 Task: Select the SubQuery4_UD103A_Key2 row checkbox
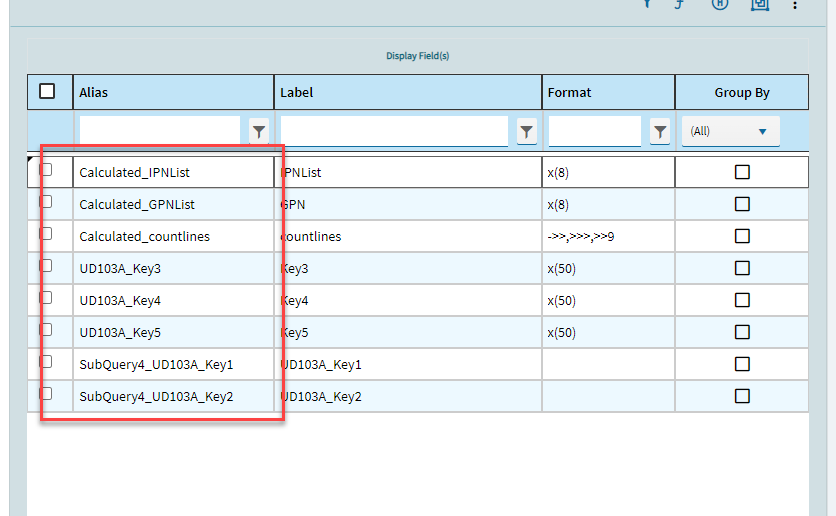(46, 393)
